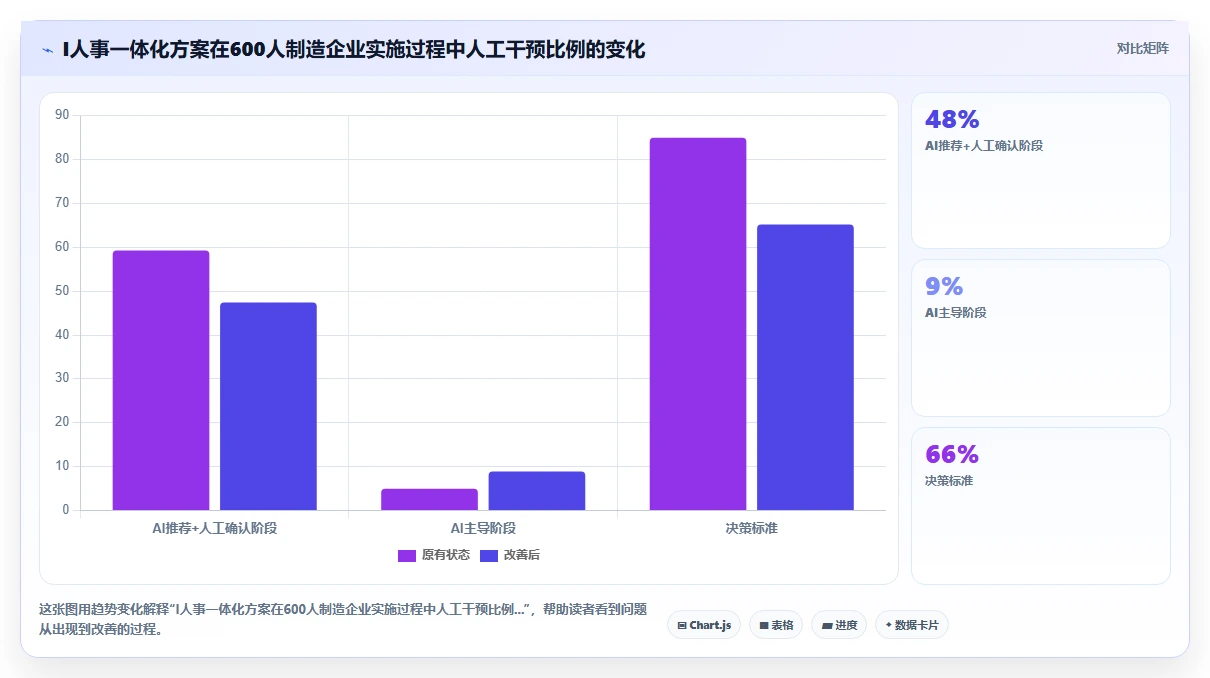Viewport: 1210px width, 678px height.
Task: Click the y-axis value 10
Action: click(x=62, y=466)
